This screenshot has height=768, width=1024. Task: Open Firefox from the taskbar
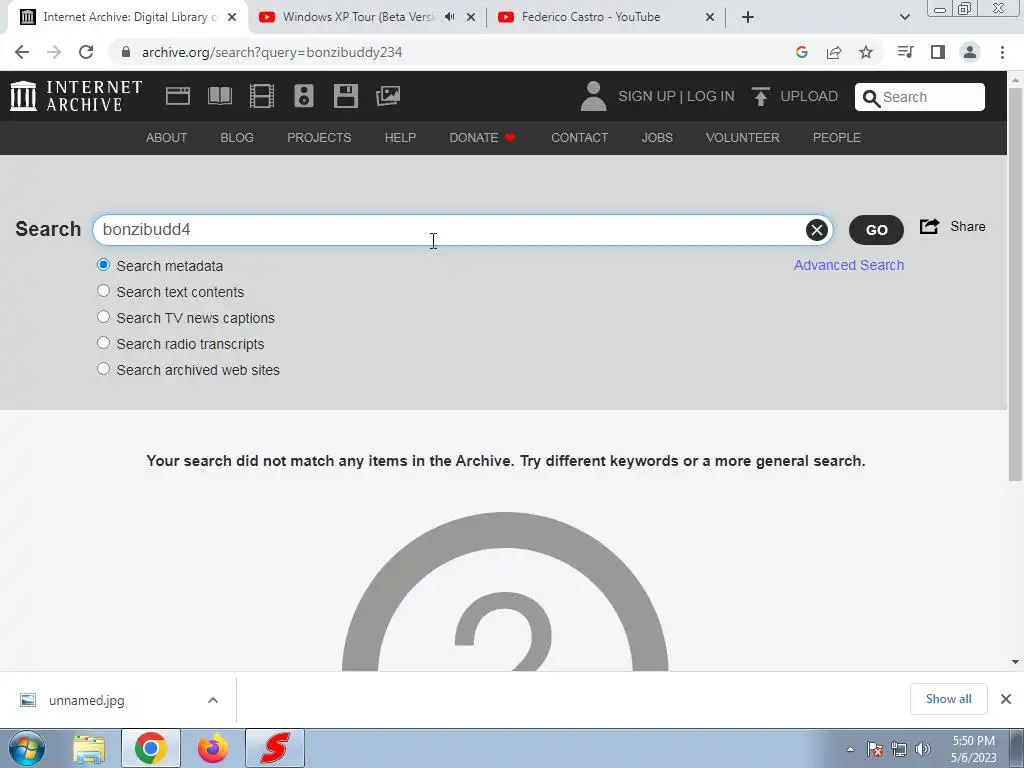213,748
